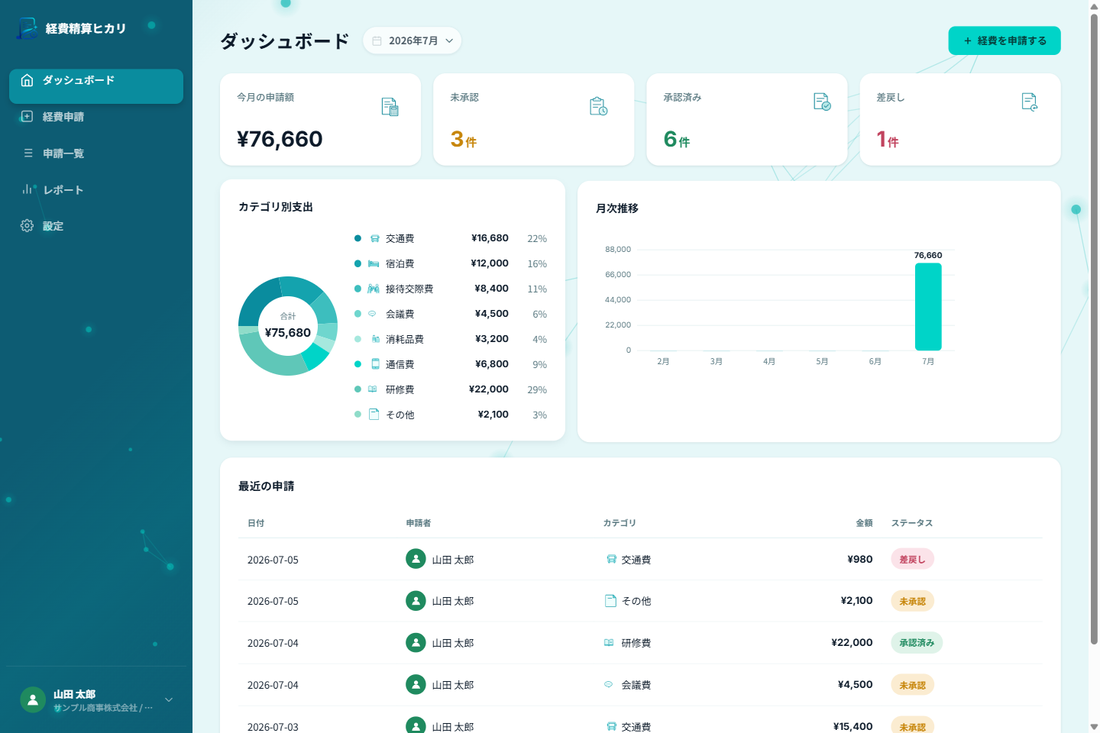Click the home icon beside ダッシュボード
The image size is (1100, 733).
click(x=27, y=80)
